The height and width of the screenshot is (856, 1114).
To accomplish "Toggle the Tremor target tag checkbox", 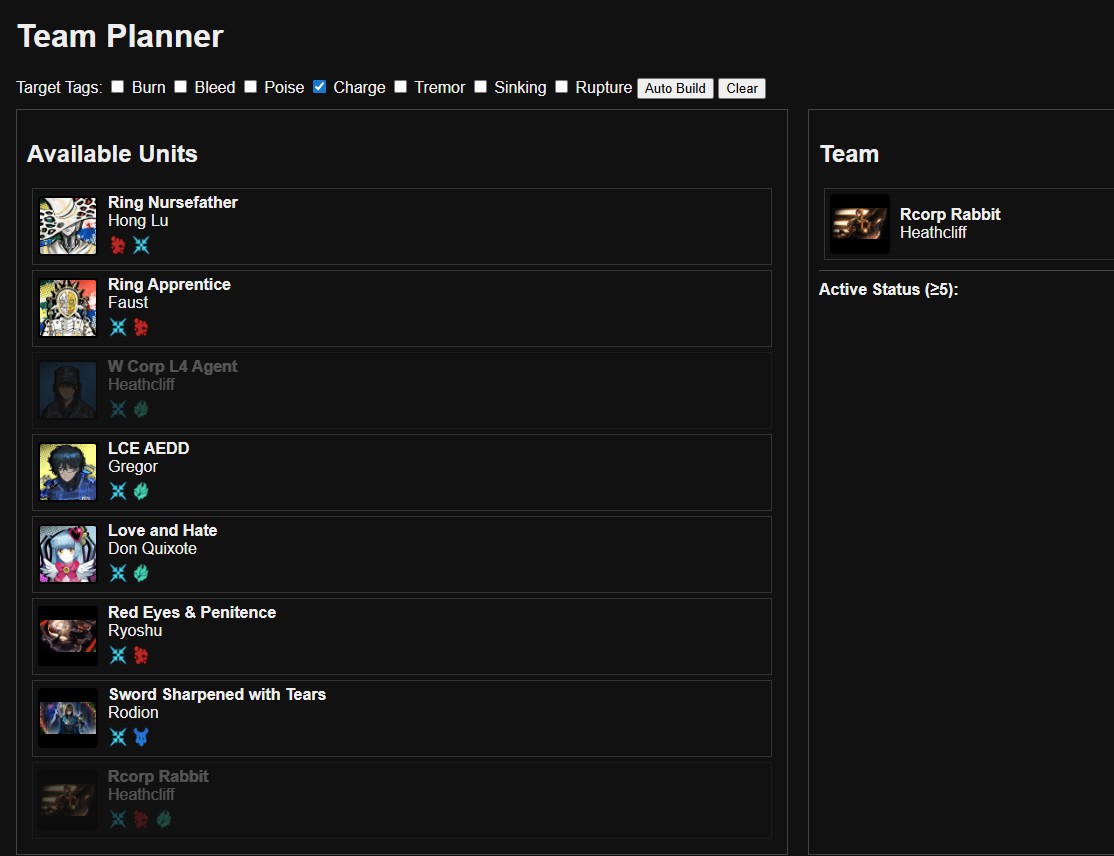I will point(401,87).
